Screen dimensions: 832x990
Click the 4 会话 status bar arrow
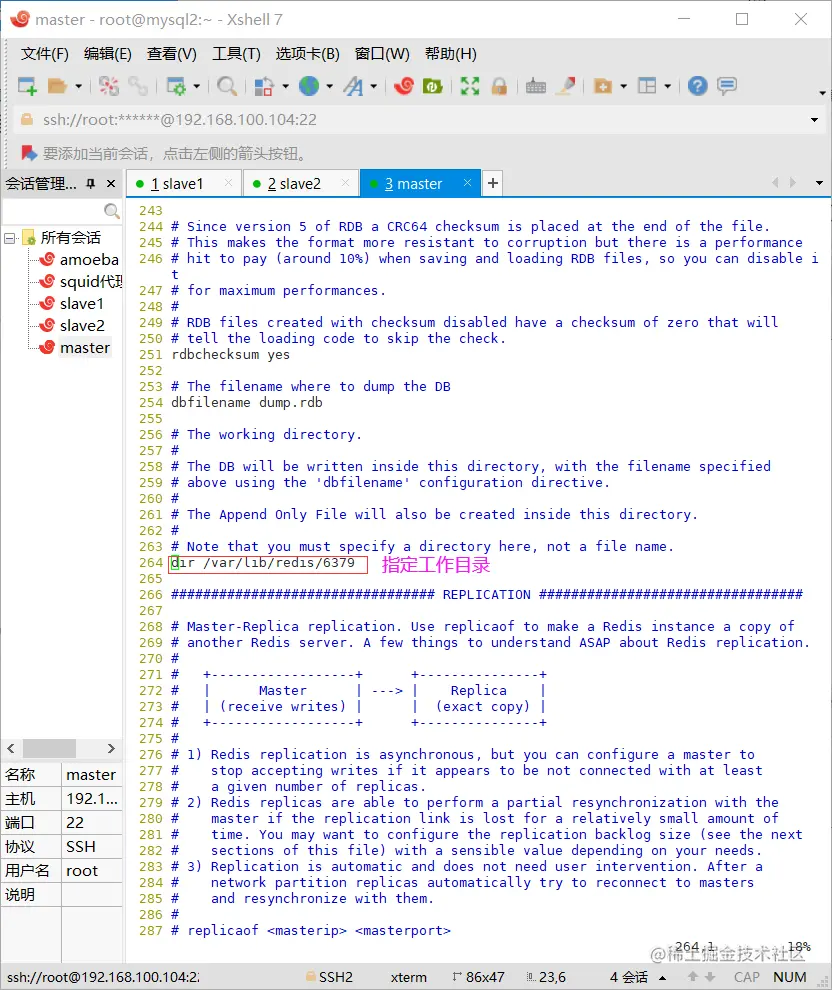coord(663,978)
